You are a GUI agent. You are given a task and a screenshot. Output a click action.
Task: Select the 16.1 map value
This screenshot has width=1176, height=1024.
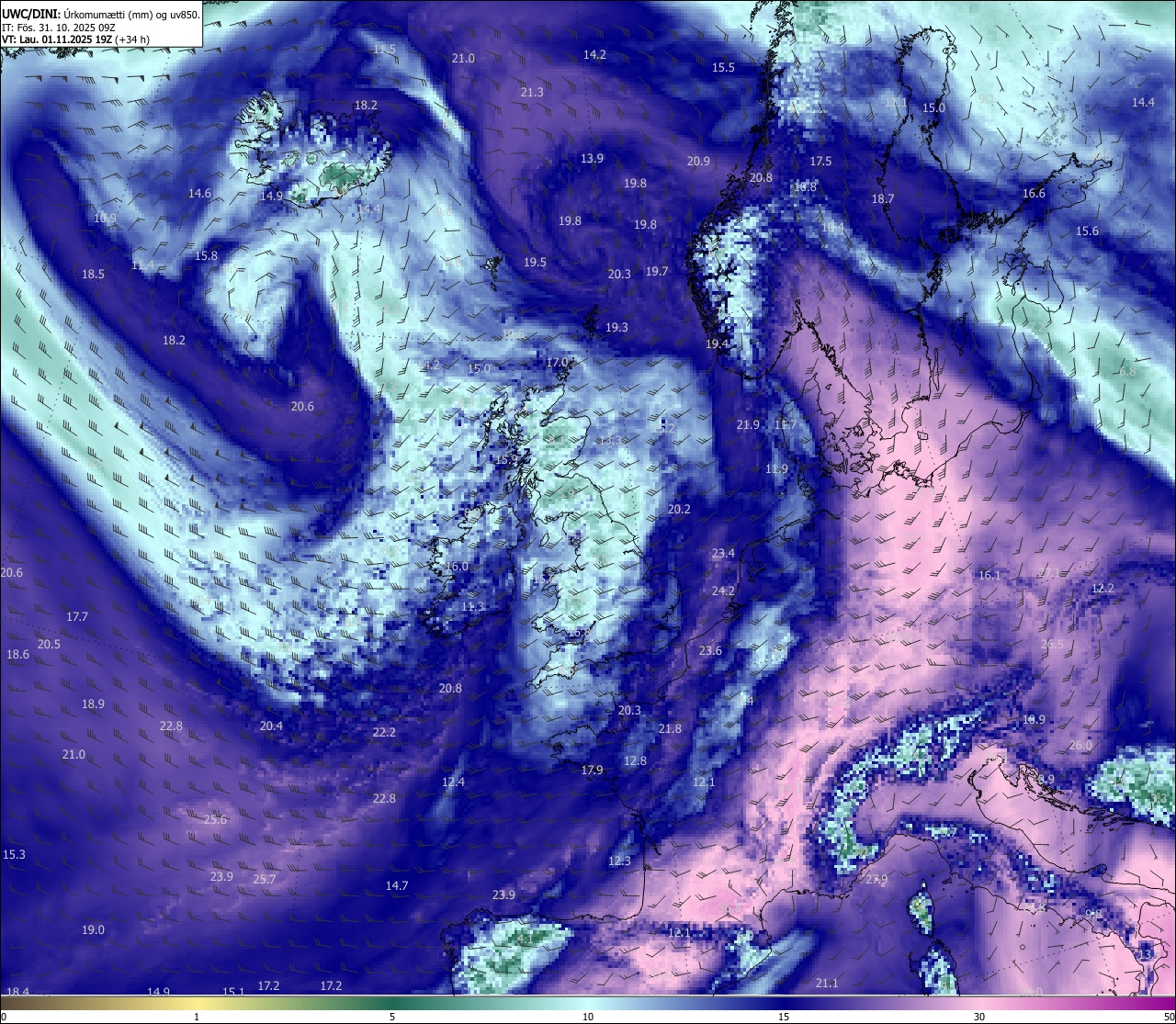[x=989, y=576]
